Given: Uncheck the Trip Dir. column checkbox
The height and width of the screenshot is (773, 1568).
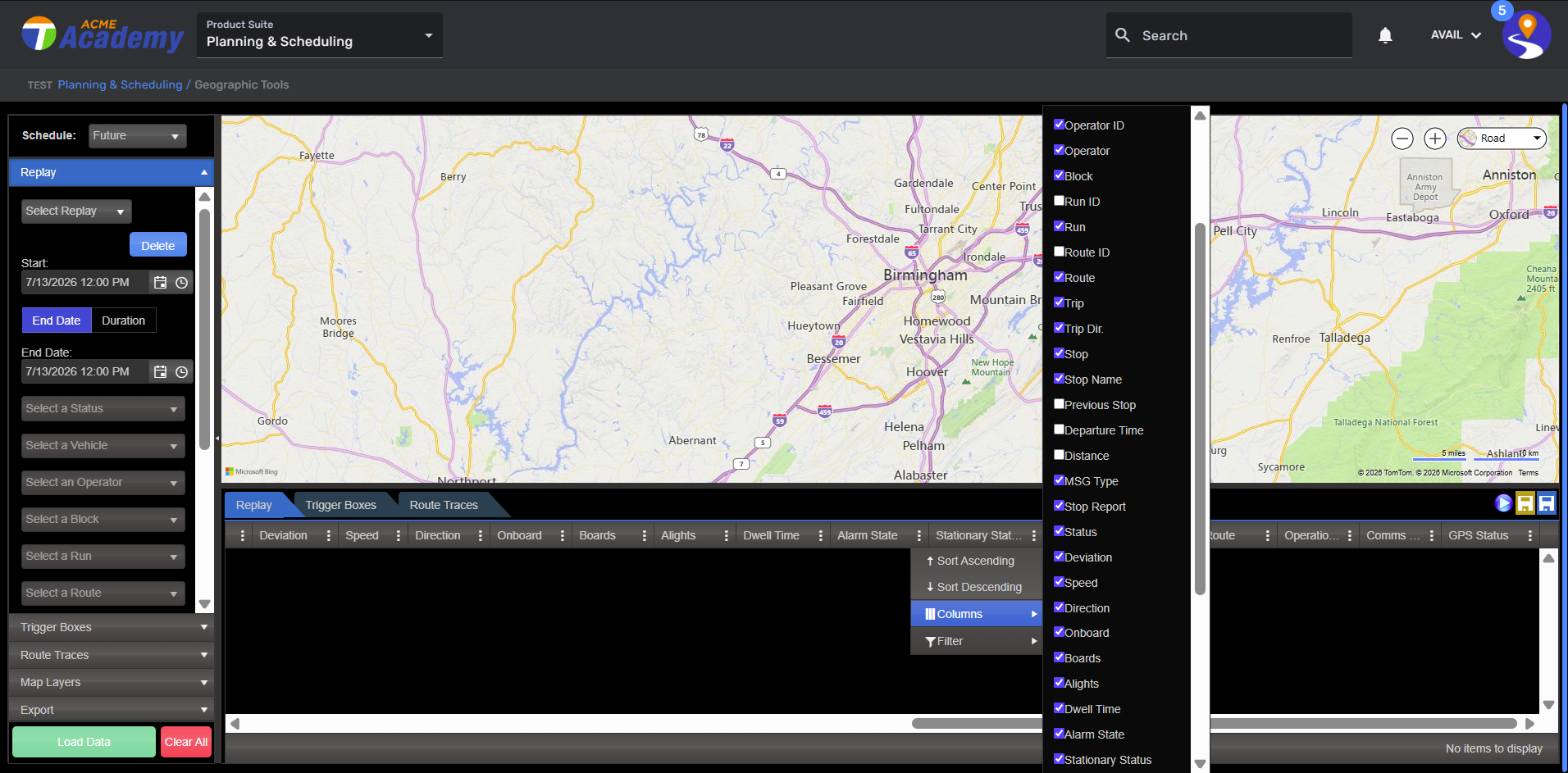Looking at the screenshot, I should (1059, 328).
